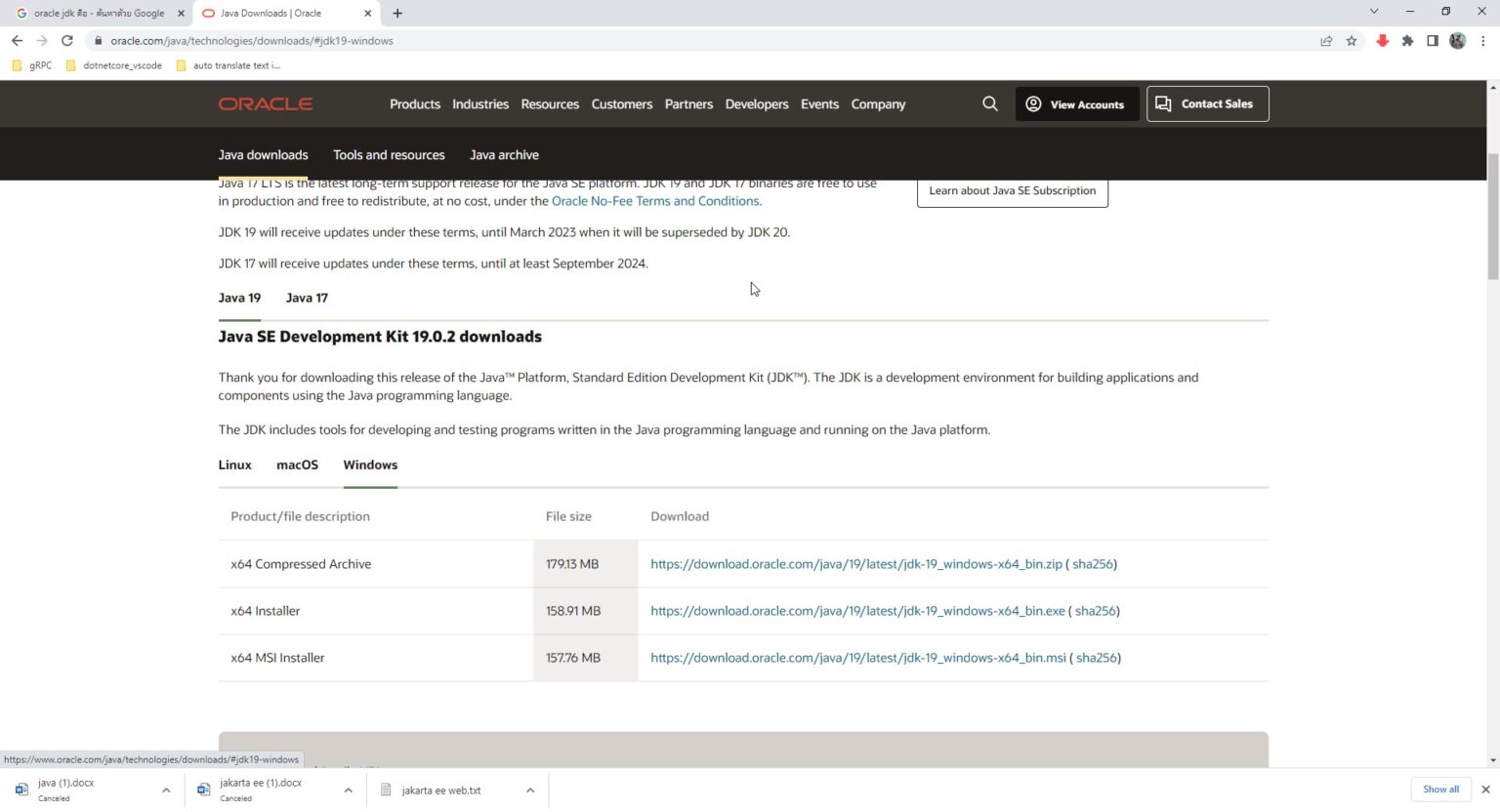This screenshot has width=1500, height=812.
Task: Open the site search magnifier icon
Action: [990, 104]
